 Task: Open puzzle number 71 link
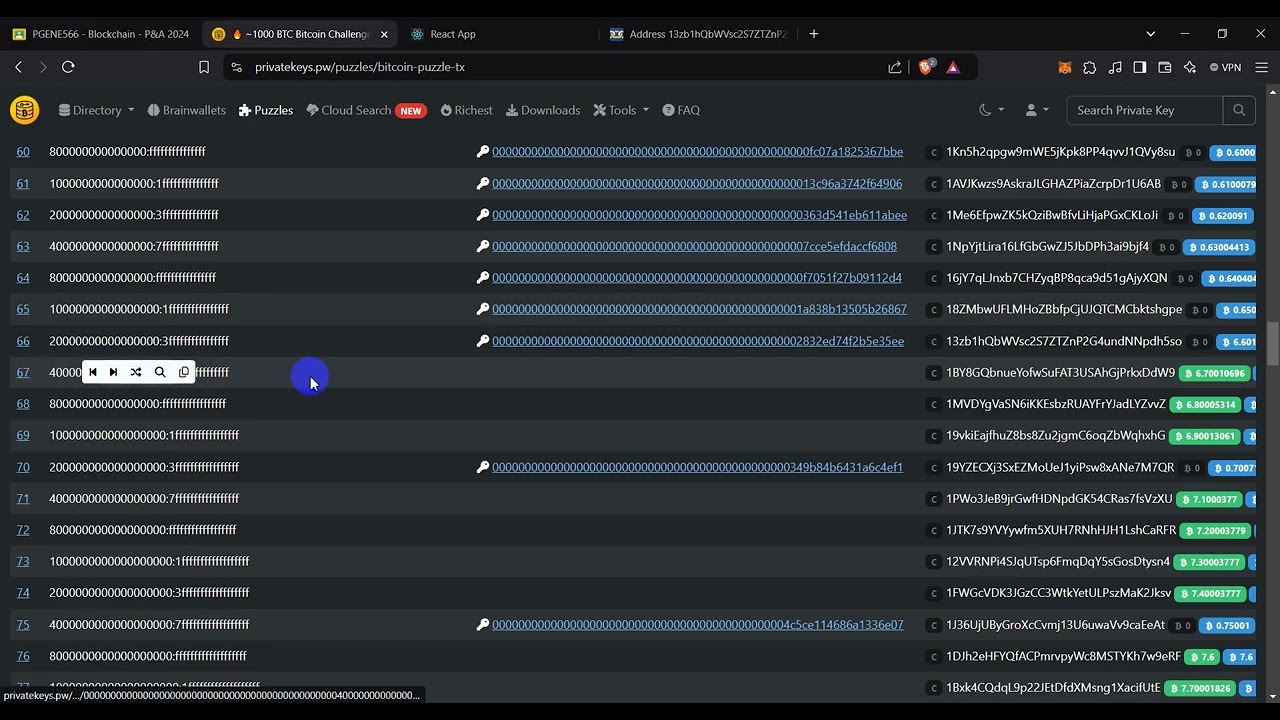click(x=23, y=498)
